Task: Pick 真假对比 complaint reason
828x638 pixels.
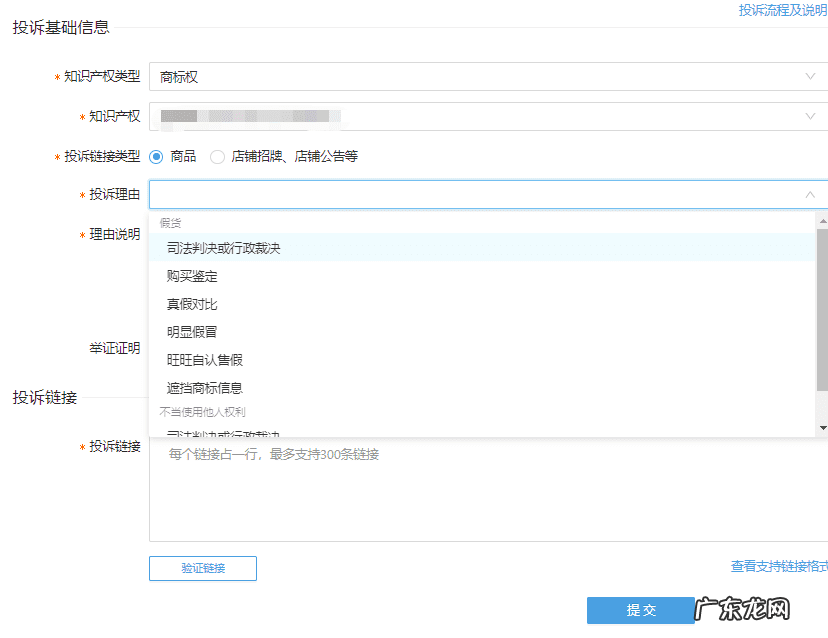Action: coord(192,304)
